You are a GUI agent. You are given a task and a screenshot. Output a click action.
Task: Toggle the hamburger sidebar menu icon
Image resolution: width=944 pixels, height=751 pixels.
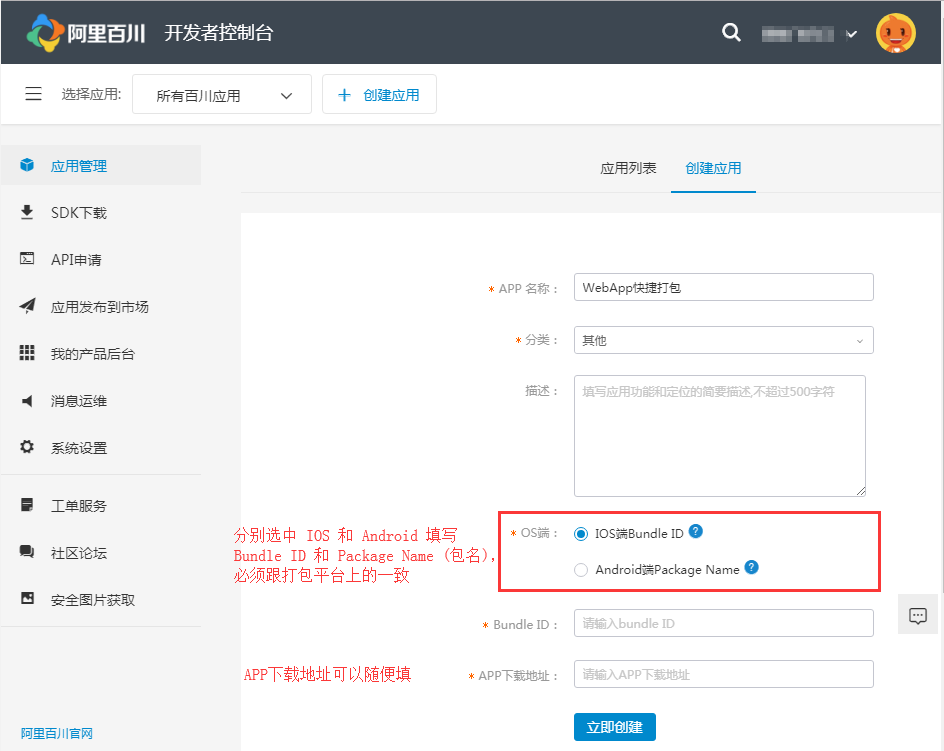pos(33,94)
